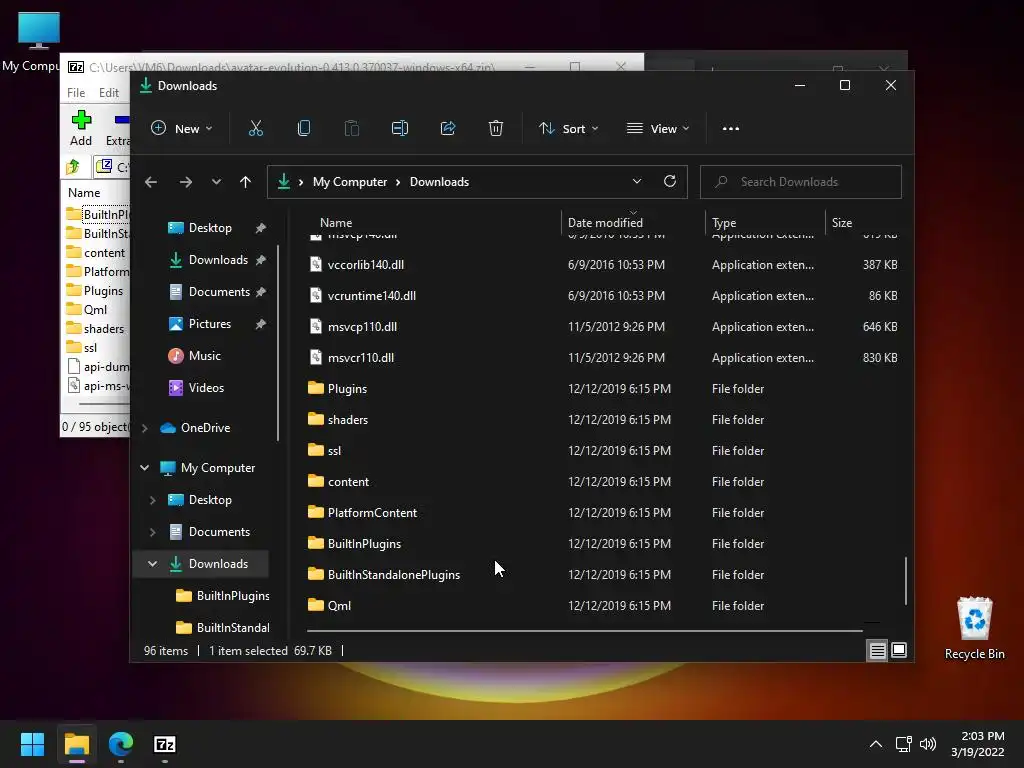Image resolution: width=1024 pixels, height=768 pixels.
Task: Sort by Date modified column header
Action: tap(605, 223)
